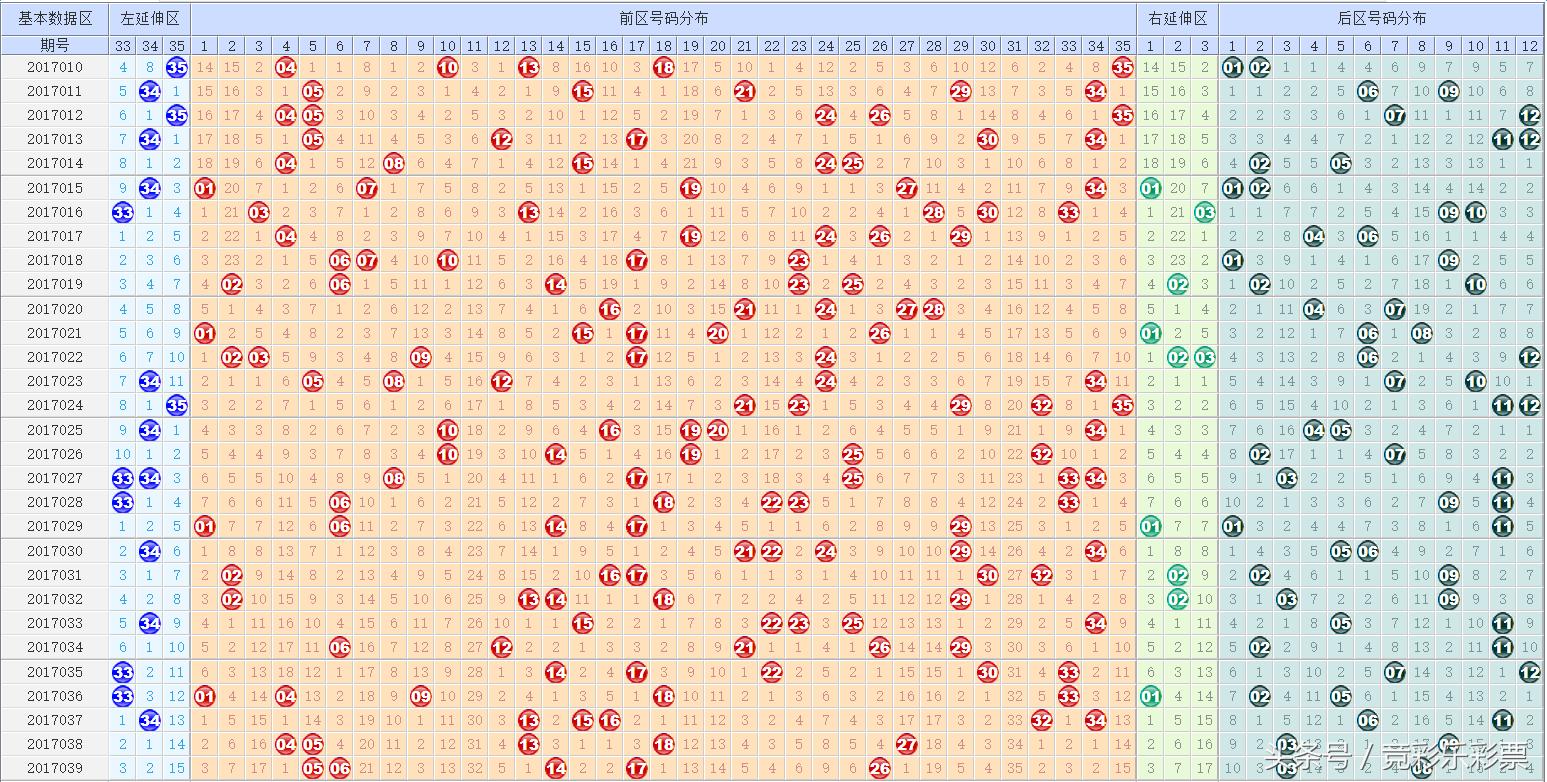Click blue ball 33 in row 2017016
The width and height of the screenshot is (1547, 782).
123,212
